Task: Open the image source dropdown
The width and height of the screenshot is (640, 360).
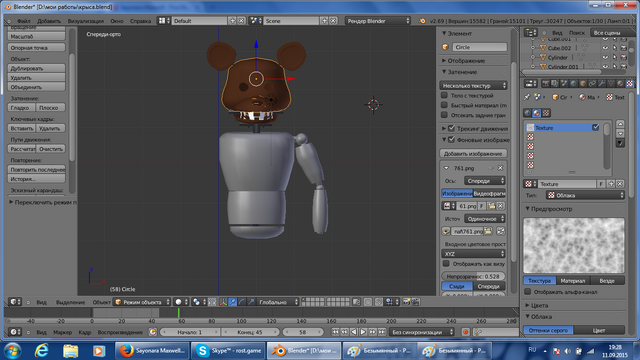Action: [484, 218]
